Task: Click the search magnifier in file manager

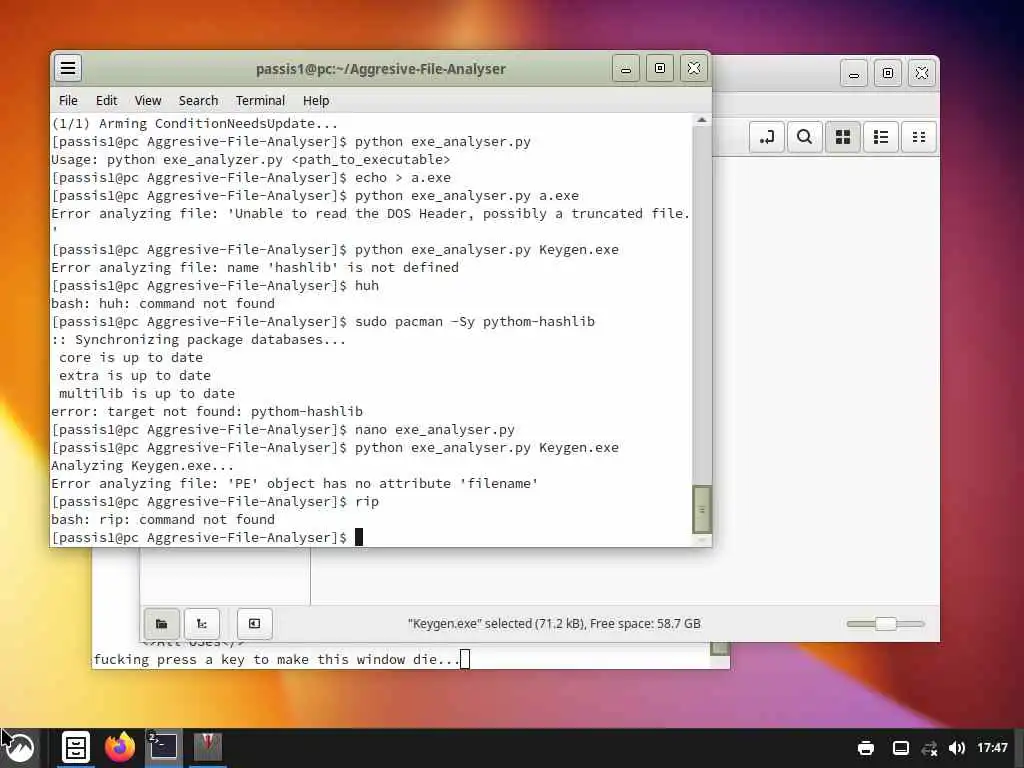Action: tap(805, 137)
